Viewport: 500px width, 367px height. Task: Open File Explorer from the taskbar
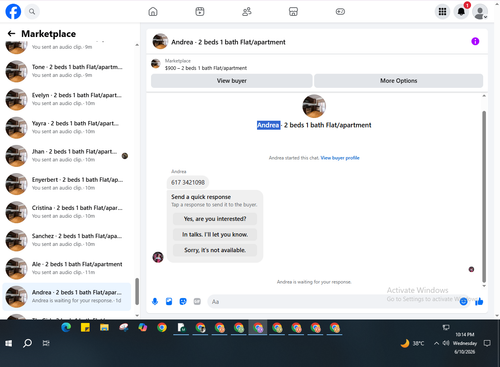(104, 328)
